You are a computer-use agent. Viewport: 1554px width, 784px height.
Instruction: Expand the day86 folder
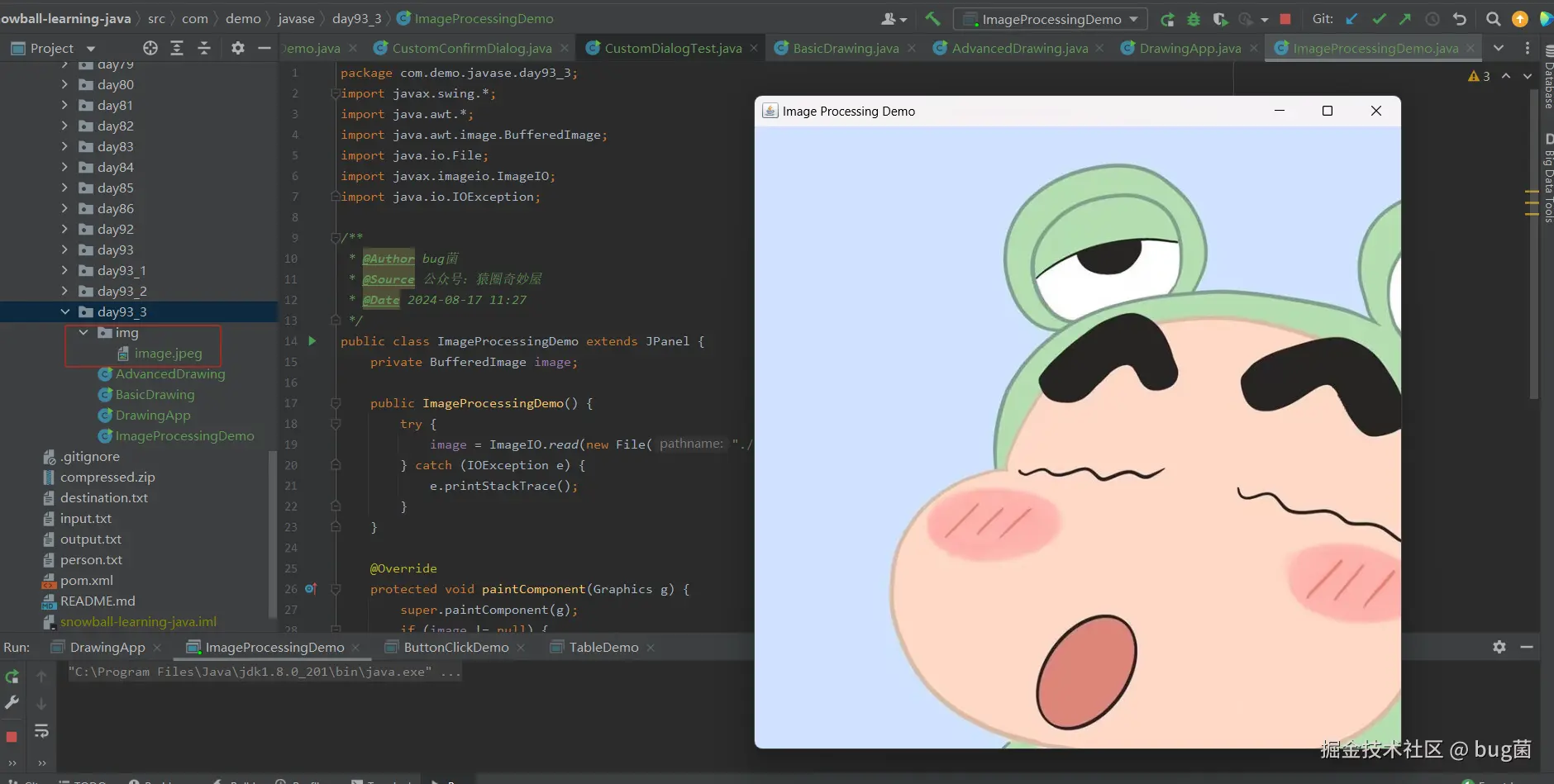65,208
